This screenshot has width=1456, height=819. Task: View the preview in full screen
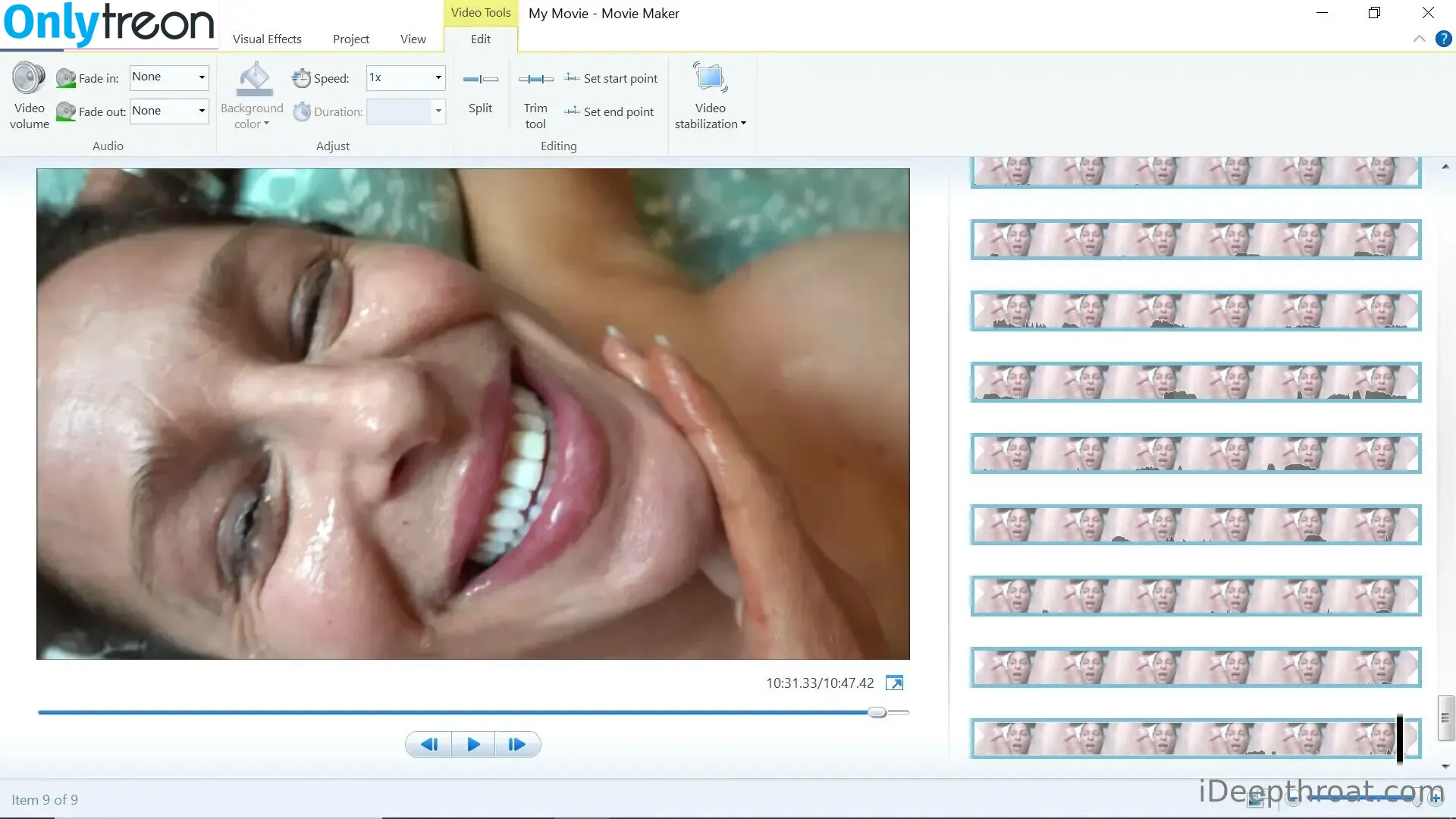point(895,683)
